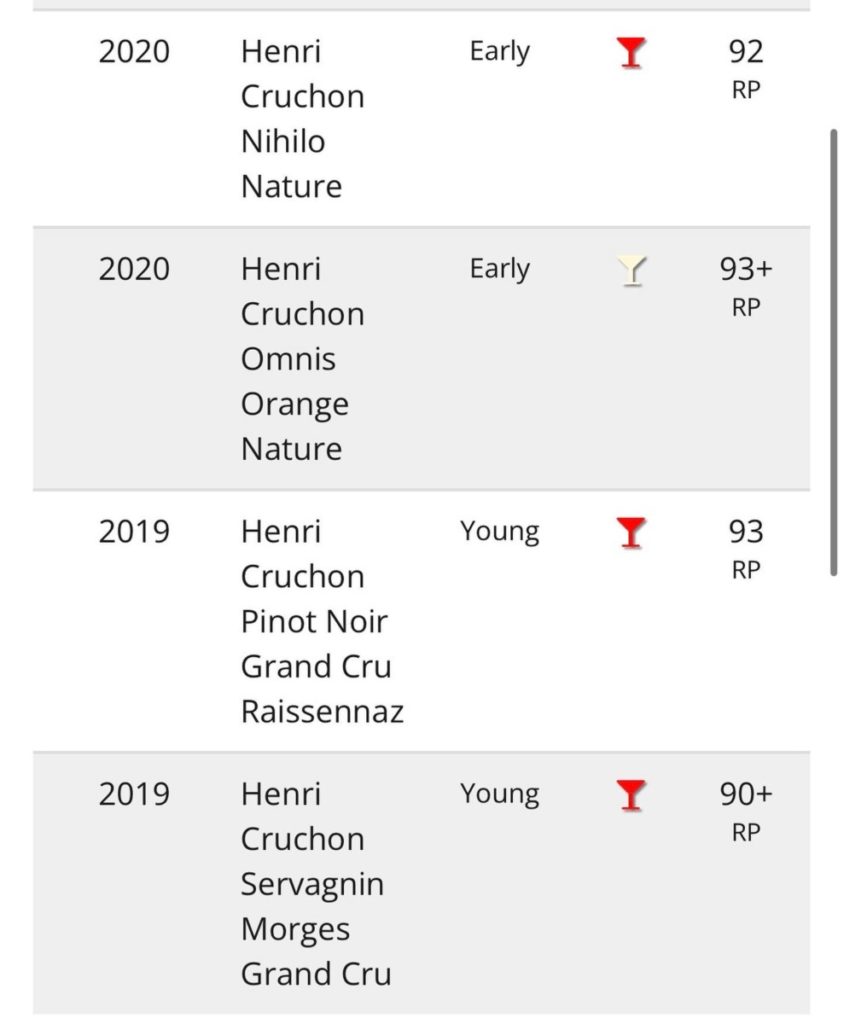Click 2020 vintage of Nihilo Nature row
Screen dimensions: 844x1024
coord(134,52)
